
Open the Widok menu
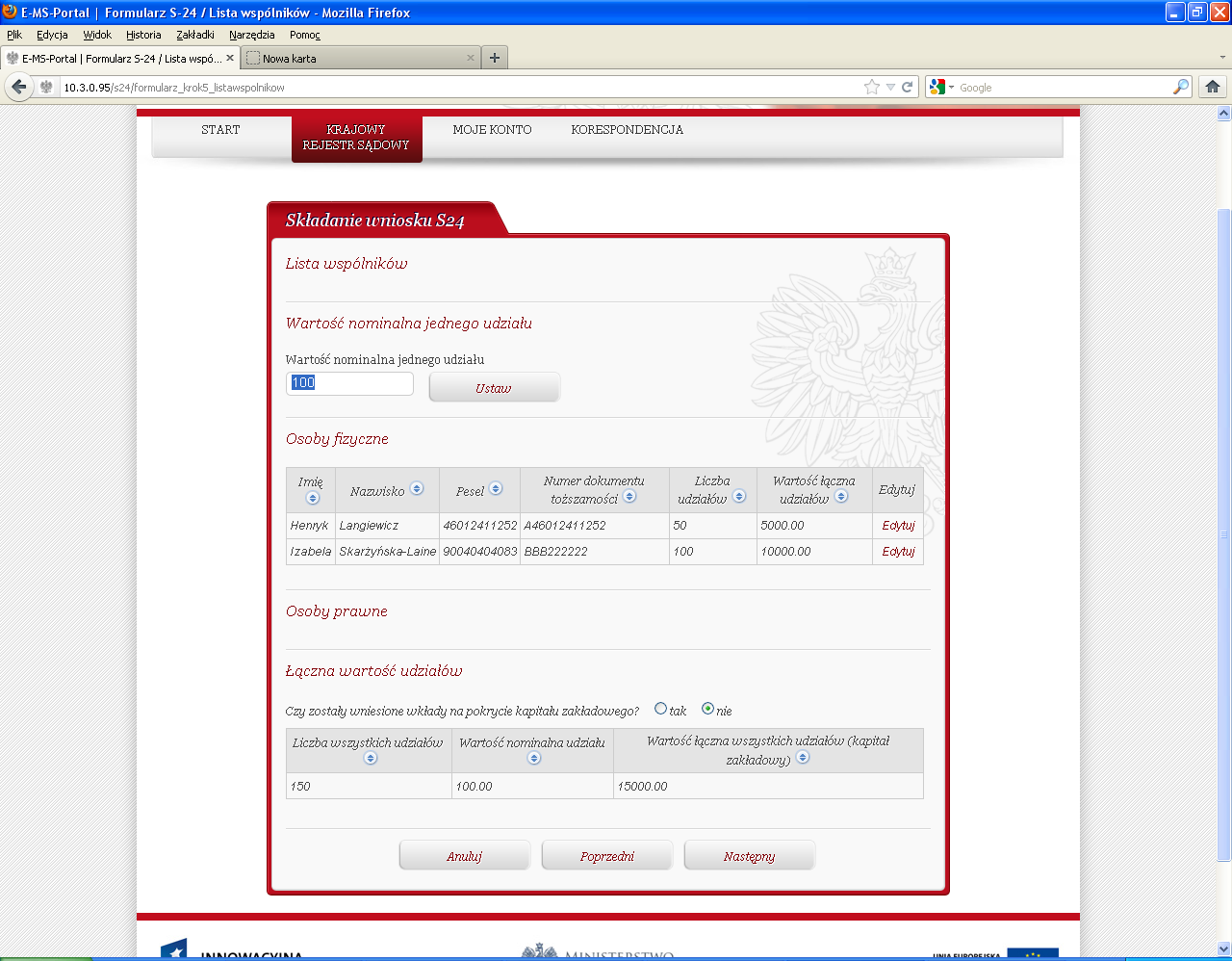pyautogui.click(x=97, y=35)
